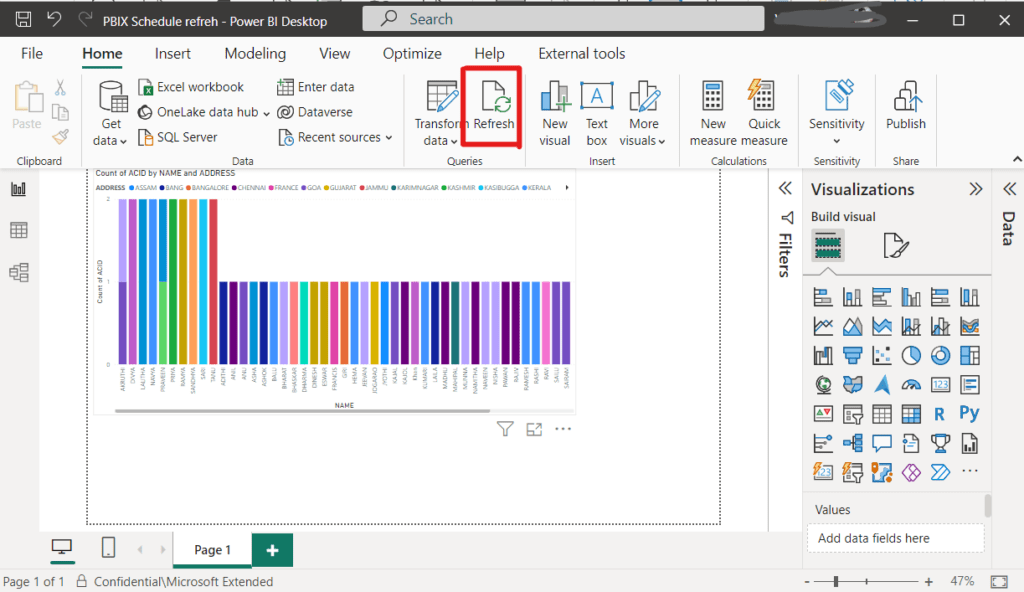This screenshot has height=592, width=1024.
Task: Expand the Filters pane
Action: coord(785,189)
